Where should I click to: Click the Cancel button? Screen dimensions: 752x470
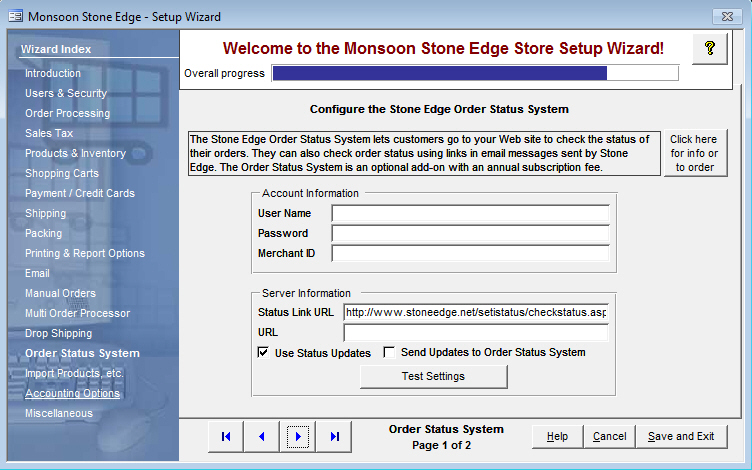click(x=609, y=436)
